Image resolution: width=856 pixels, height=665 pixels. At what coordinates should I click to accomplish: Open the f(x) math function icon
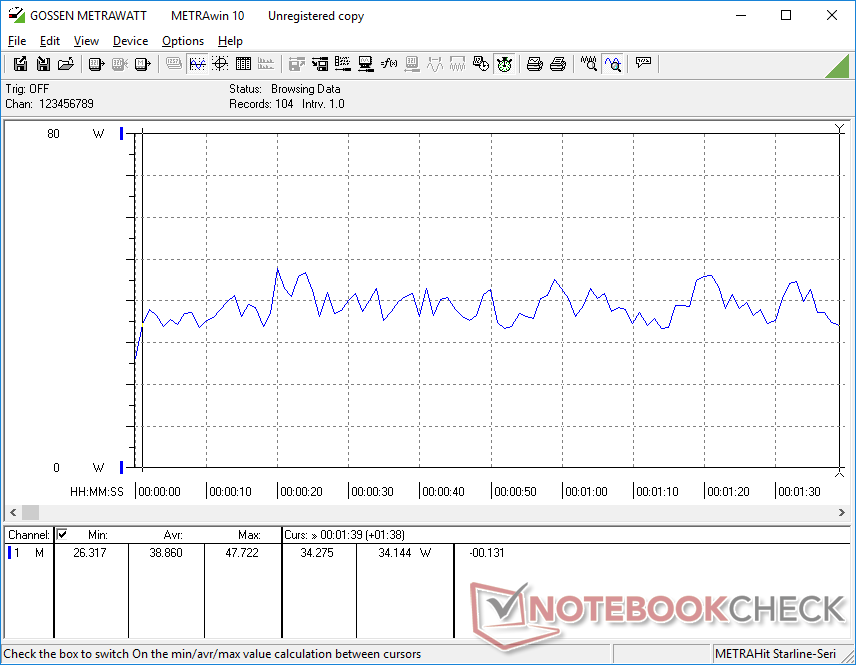(x=389, y=64)
